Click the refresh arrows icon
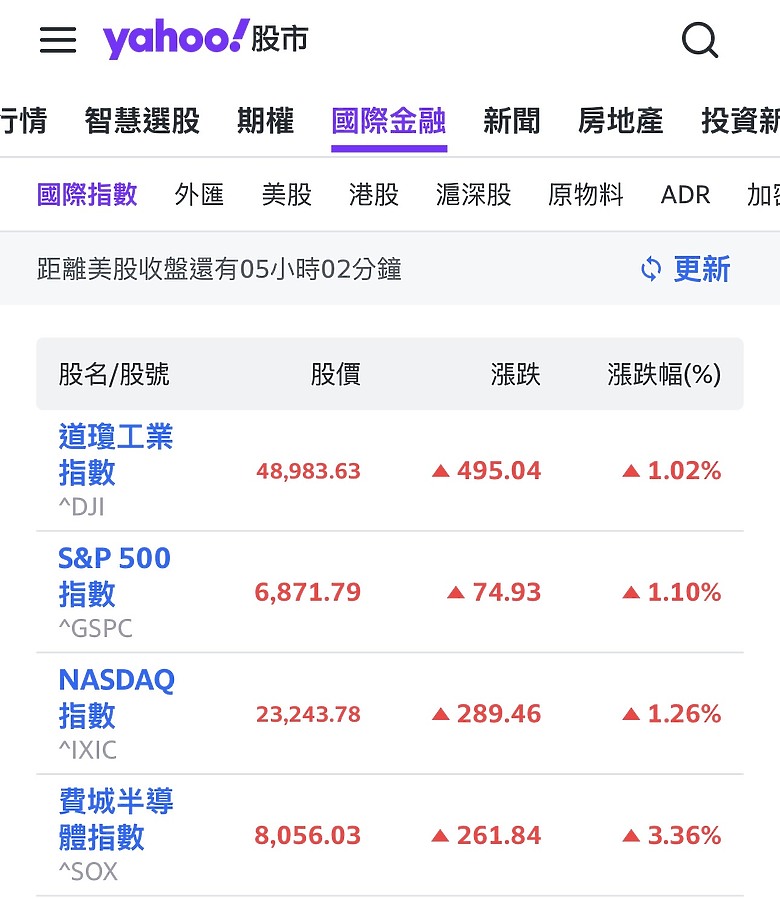This screenshot has height=899, width=780. point(651,269)
